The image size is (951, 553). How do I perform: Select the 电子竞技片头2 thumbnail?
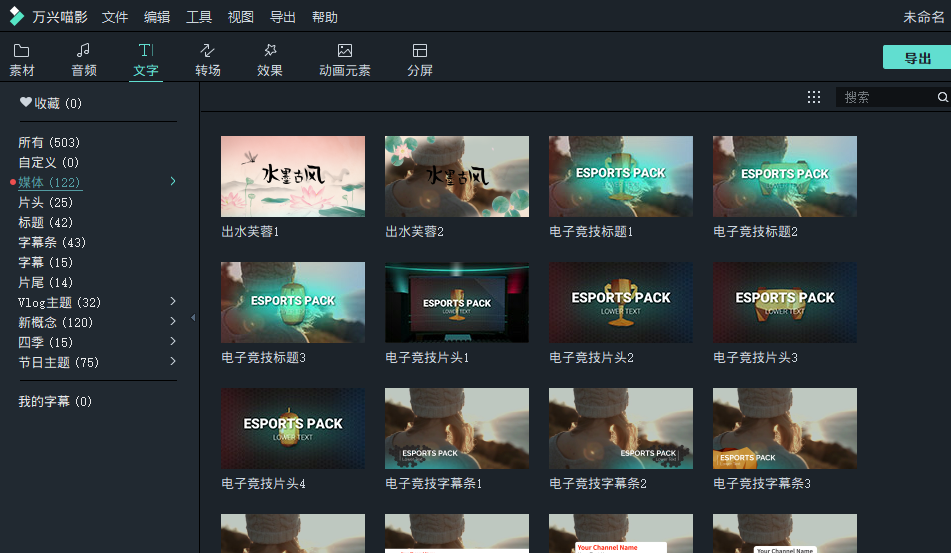[621, 303]
